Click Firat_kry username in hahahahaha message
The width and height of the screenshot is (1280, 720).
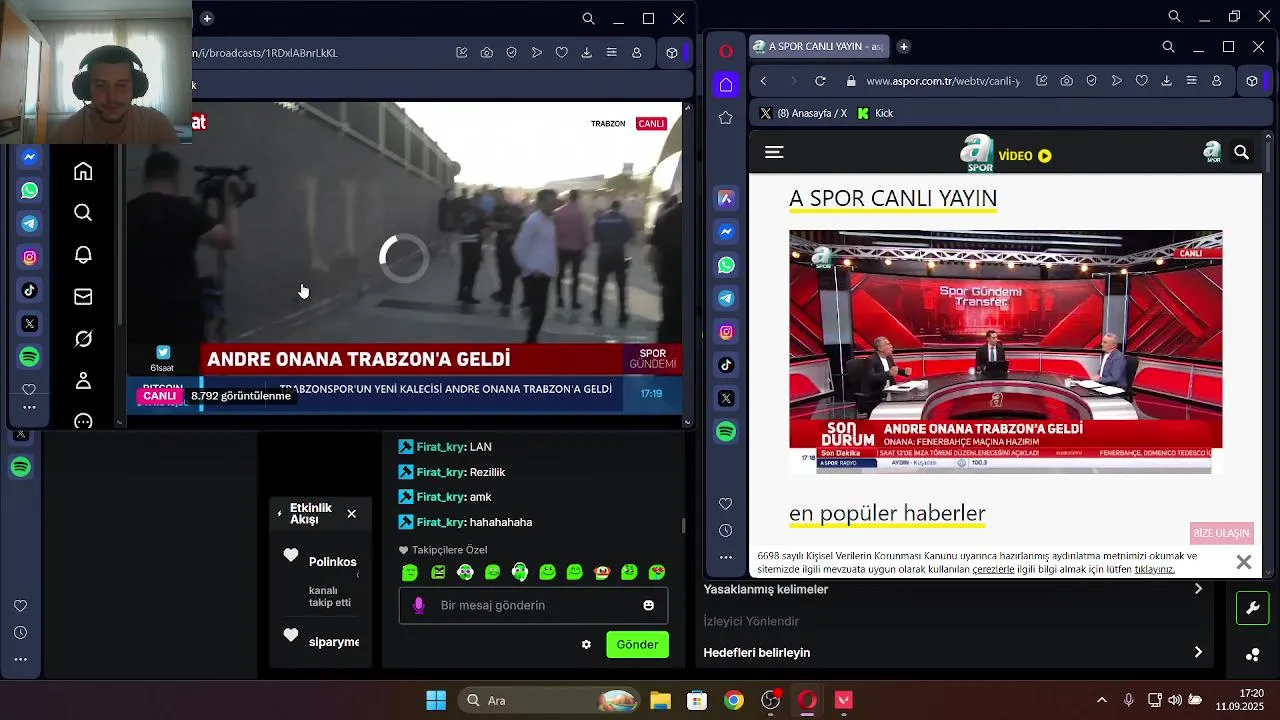point(441,522)
